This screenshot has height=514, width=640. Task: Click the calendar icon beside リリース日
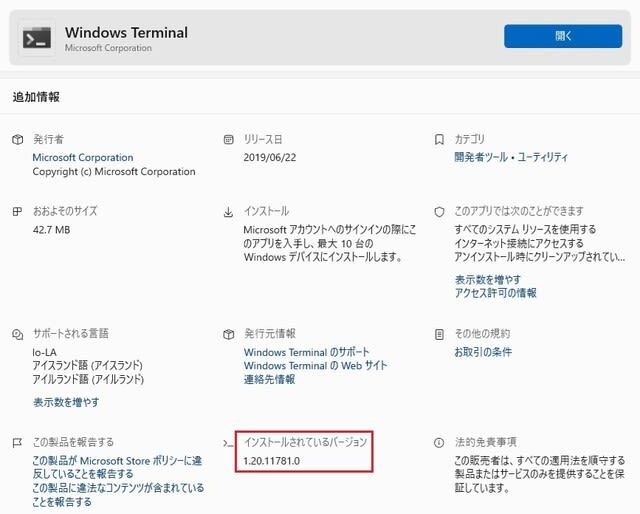[x=229, y=140]
